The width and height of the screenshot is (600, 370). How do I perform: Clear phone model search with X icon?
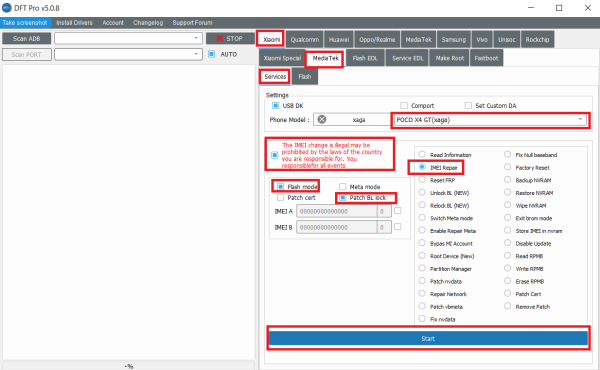pyautogui.click(x=322, y=119)
